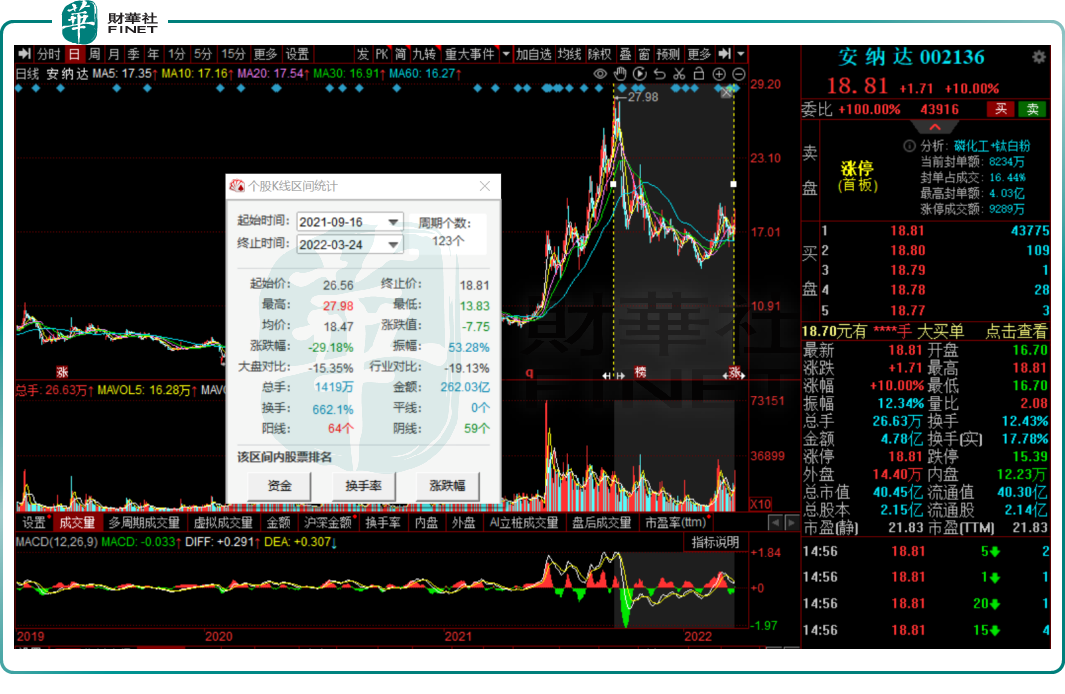1065x694 pixels.
Task: Select the 沪深金额 indicator tab
Action: pos(328,522)
